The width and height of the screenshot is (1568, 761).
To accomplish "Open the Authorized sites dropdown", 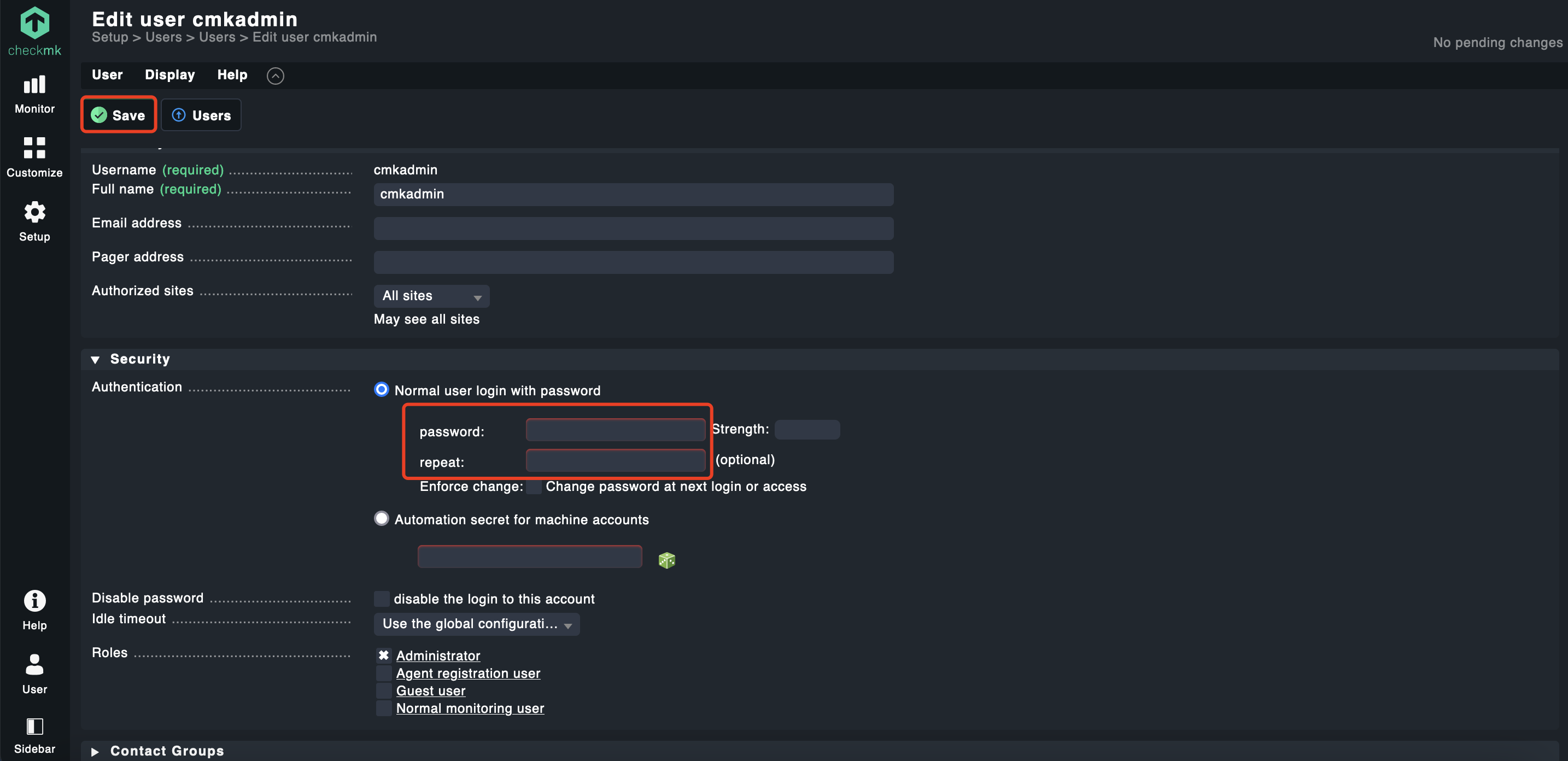I will [431, 296].
